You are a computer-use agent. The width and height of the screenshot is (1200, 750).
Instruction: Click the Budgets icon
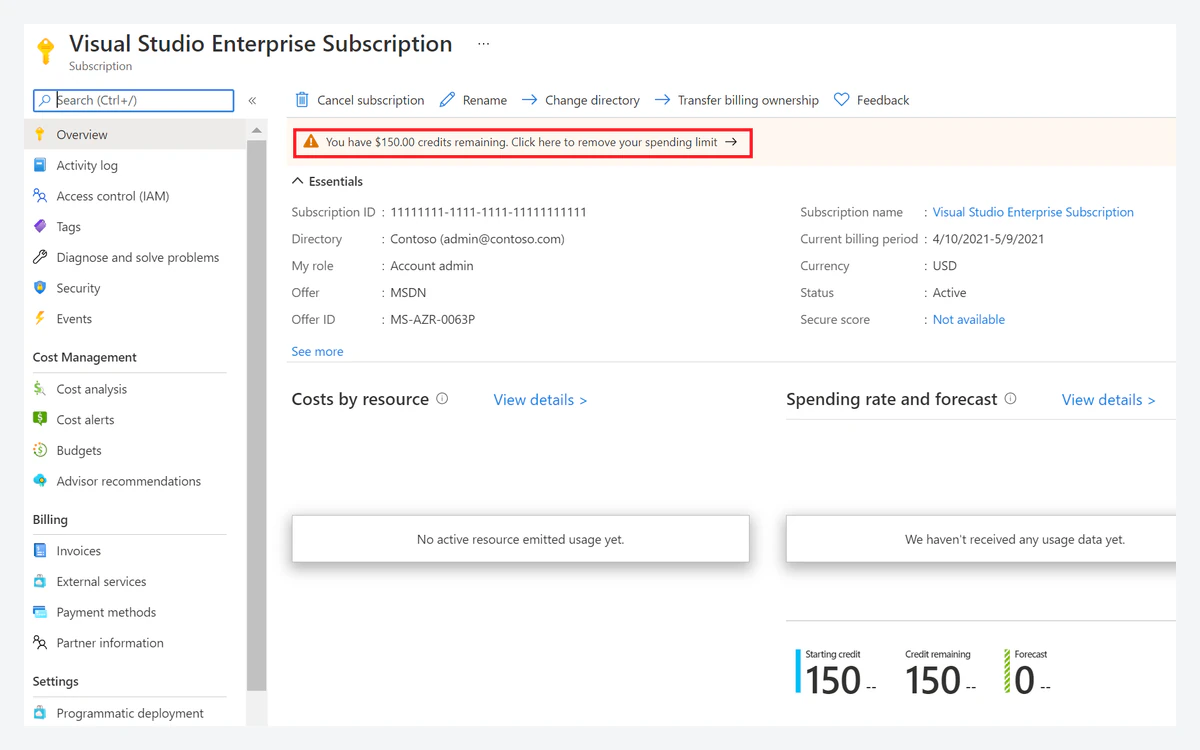point(40,450)
